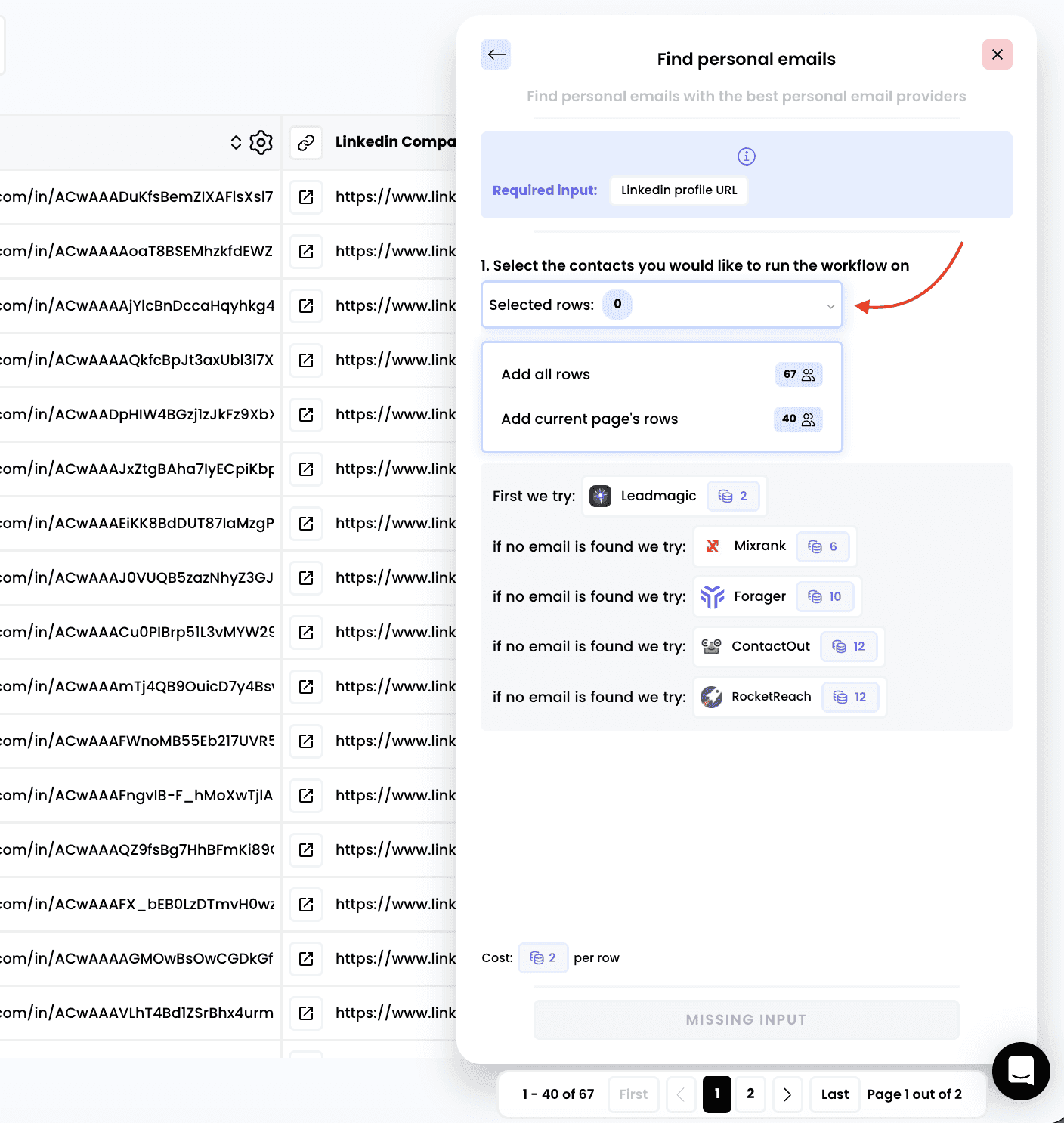The image size is (1064, 1123).
Task: Click Leadmagic's 2 credits badge
Action: 733,497
